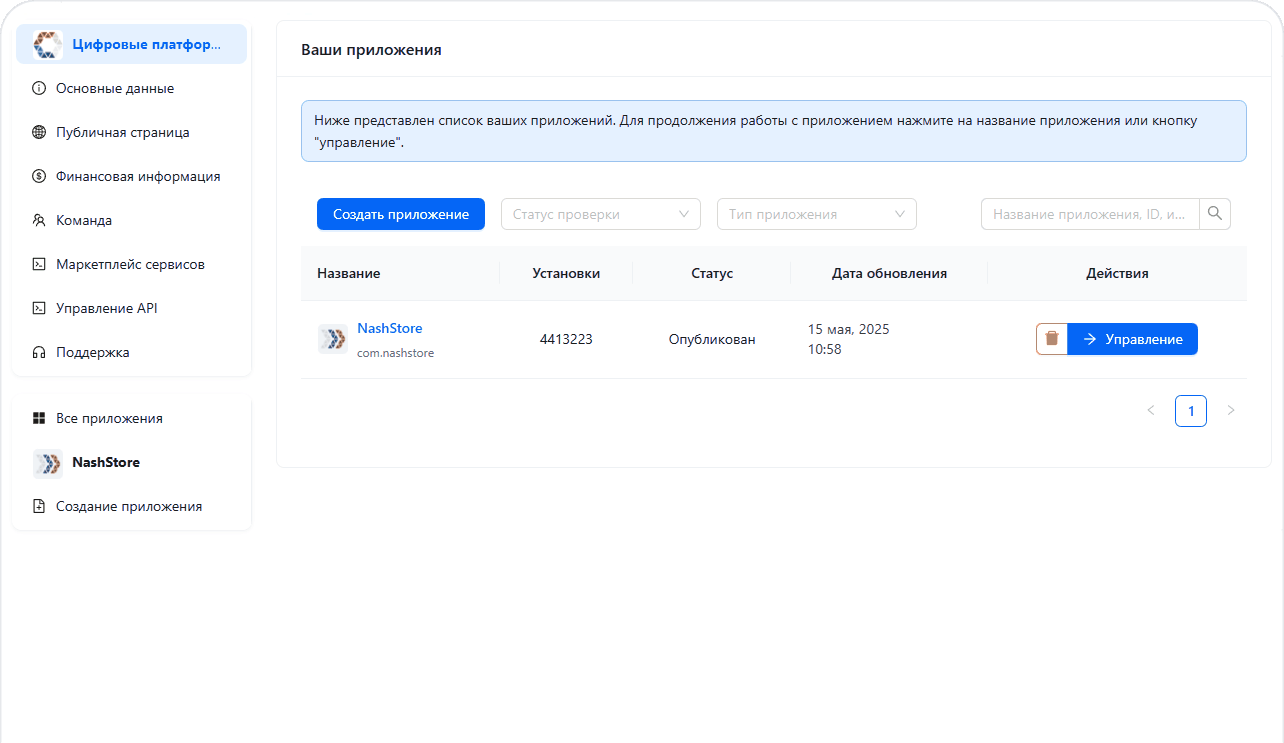This screenshot has height=743, width=1284.
Task: Click the installs value 4413223
Action: click(566, 339)
